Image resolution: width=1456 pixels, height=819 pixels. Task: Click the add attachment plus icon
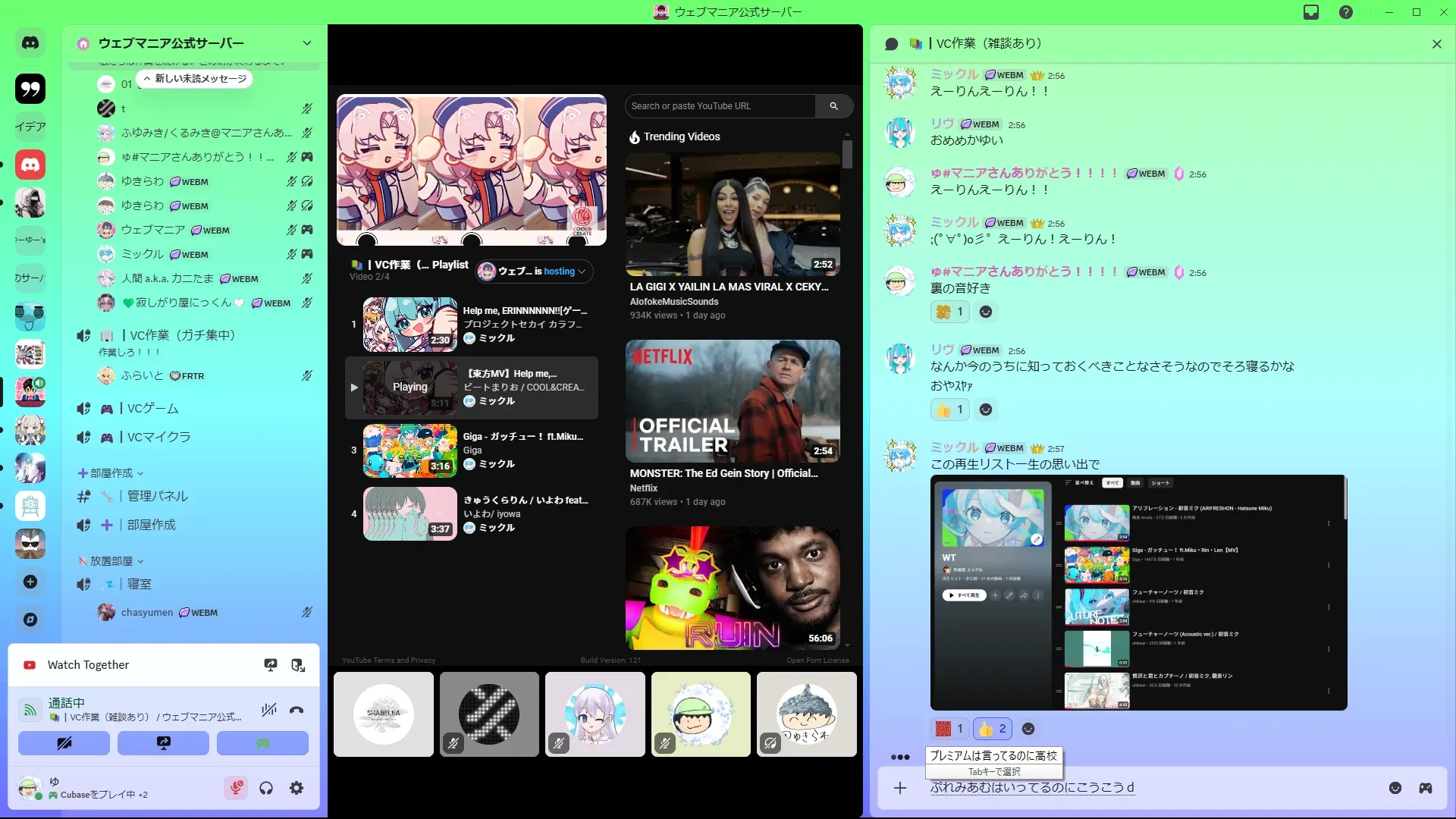pyautogui.click(x=900, y=788)
